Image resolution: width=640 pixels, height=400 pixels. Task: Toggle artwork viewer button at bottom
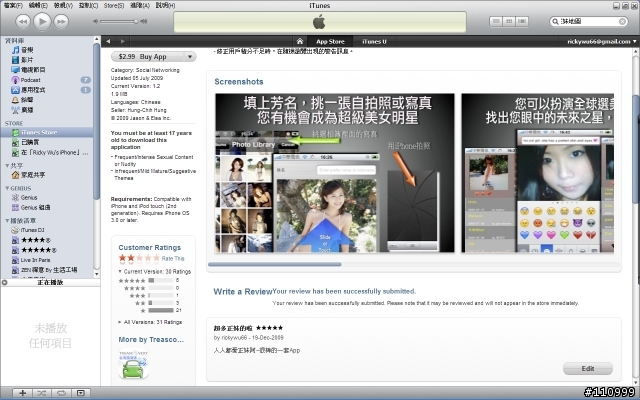point(81,393)
